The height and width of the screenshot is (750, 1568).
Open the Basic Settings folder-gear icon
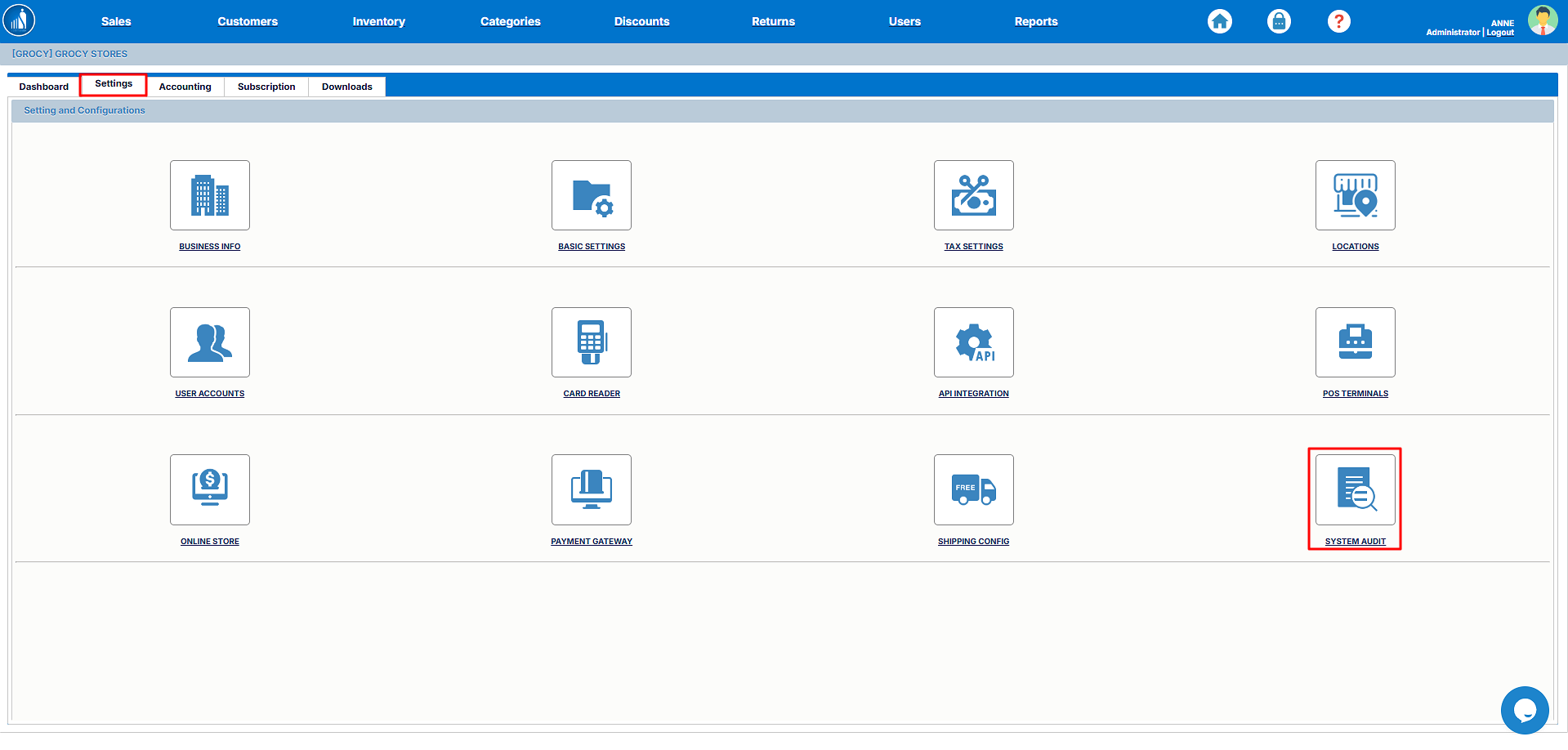(x=592, y=195)
